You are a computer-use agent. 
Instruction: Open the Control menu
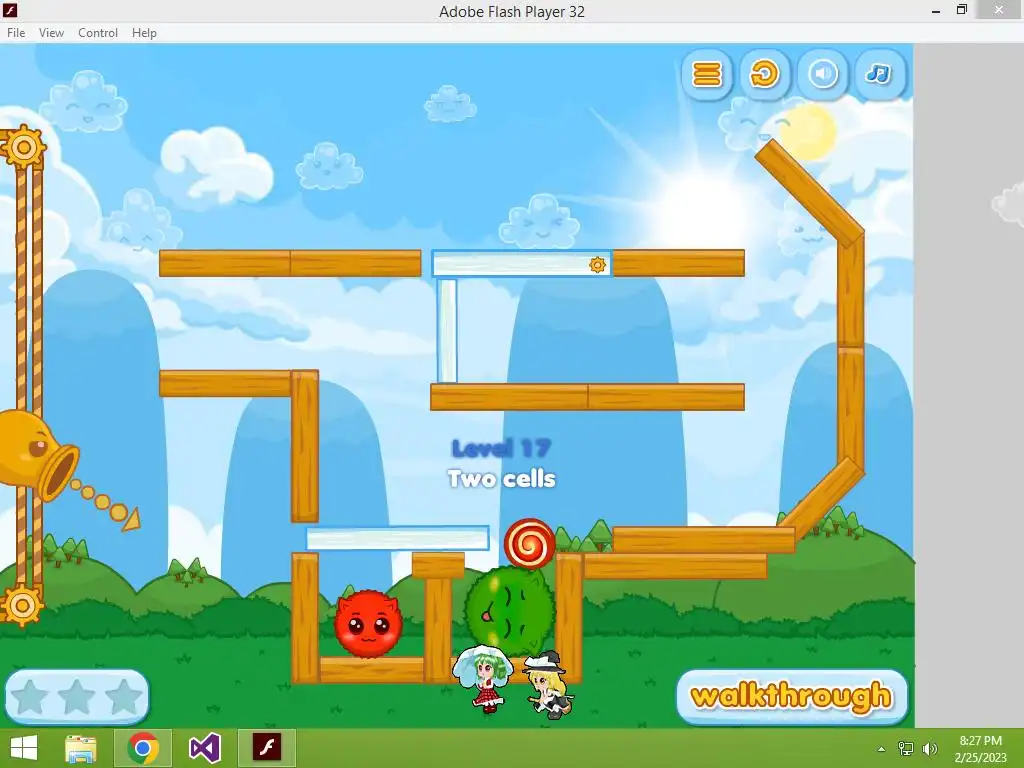coord(98,33)
